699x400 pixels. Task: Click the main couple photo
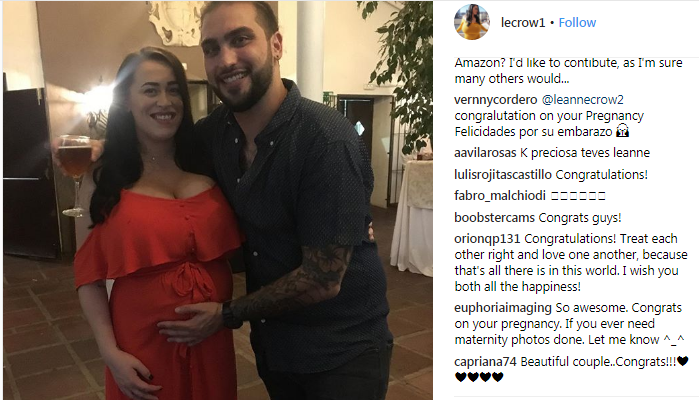[x=218, y=200]
